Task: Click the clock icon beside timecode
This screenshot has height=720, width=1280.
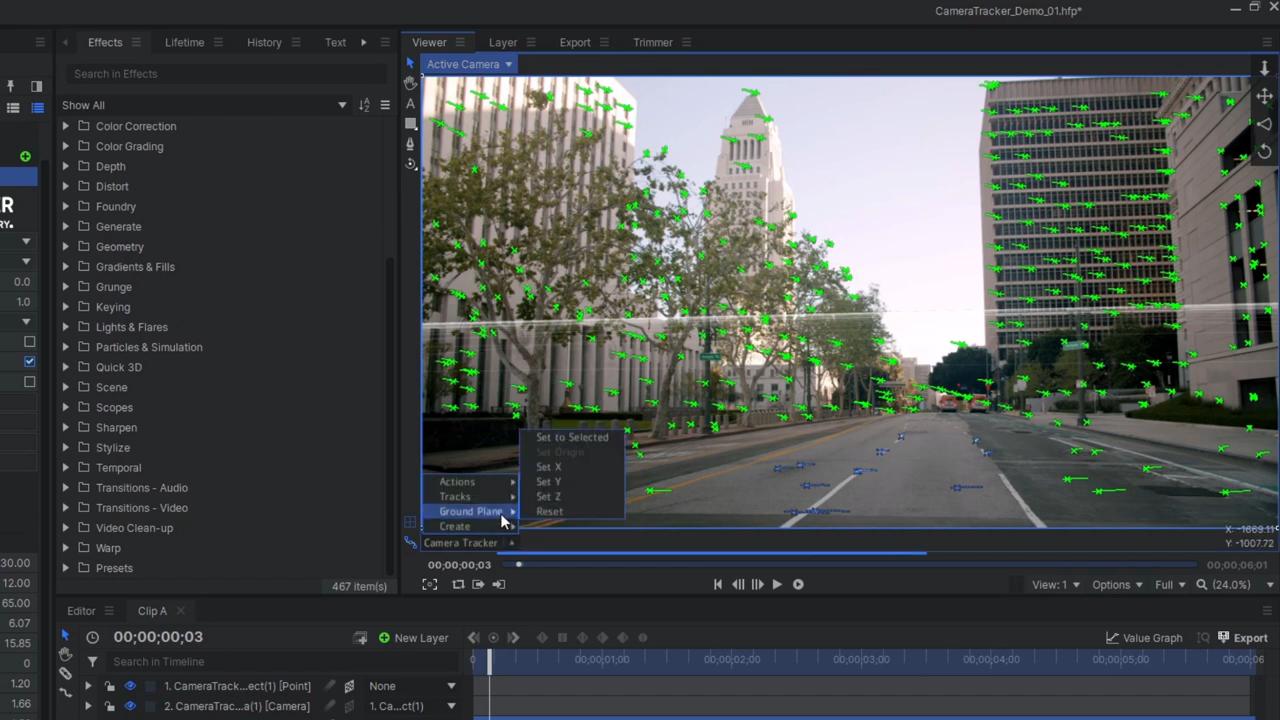Action: coord(92,637)
